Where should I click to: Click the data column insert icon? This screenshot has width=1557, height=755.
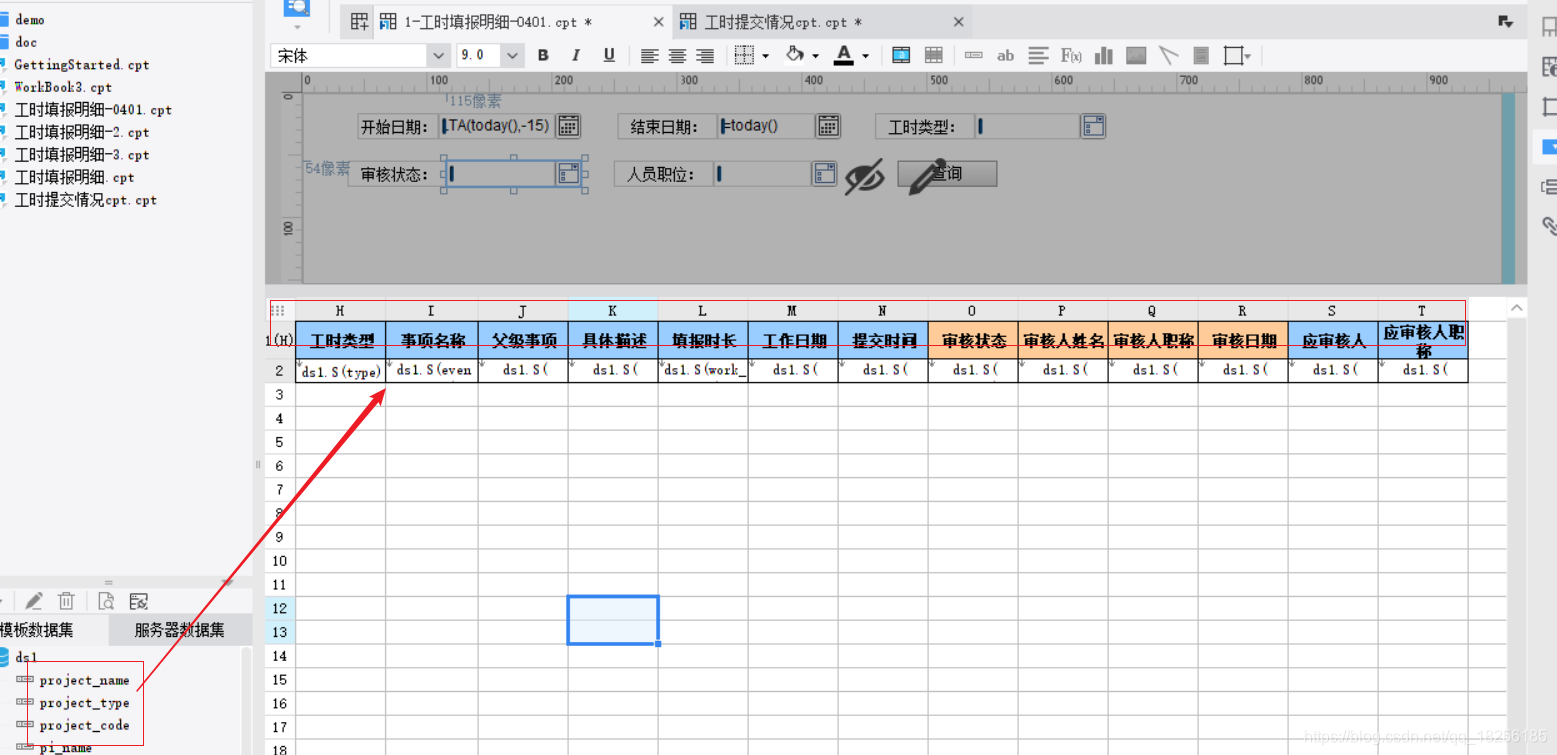[973, 55]
